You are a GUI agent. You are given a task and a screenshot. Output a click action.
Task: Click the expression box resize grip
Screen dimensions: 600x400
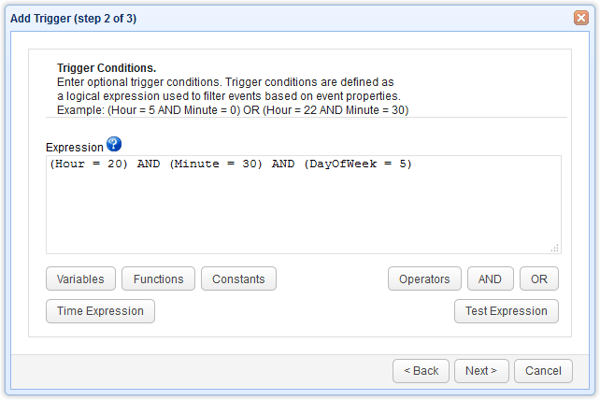554,247
